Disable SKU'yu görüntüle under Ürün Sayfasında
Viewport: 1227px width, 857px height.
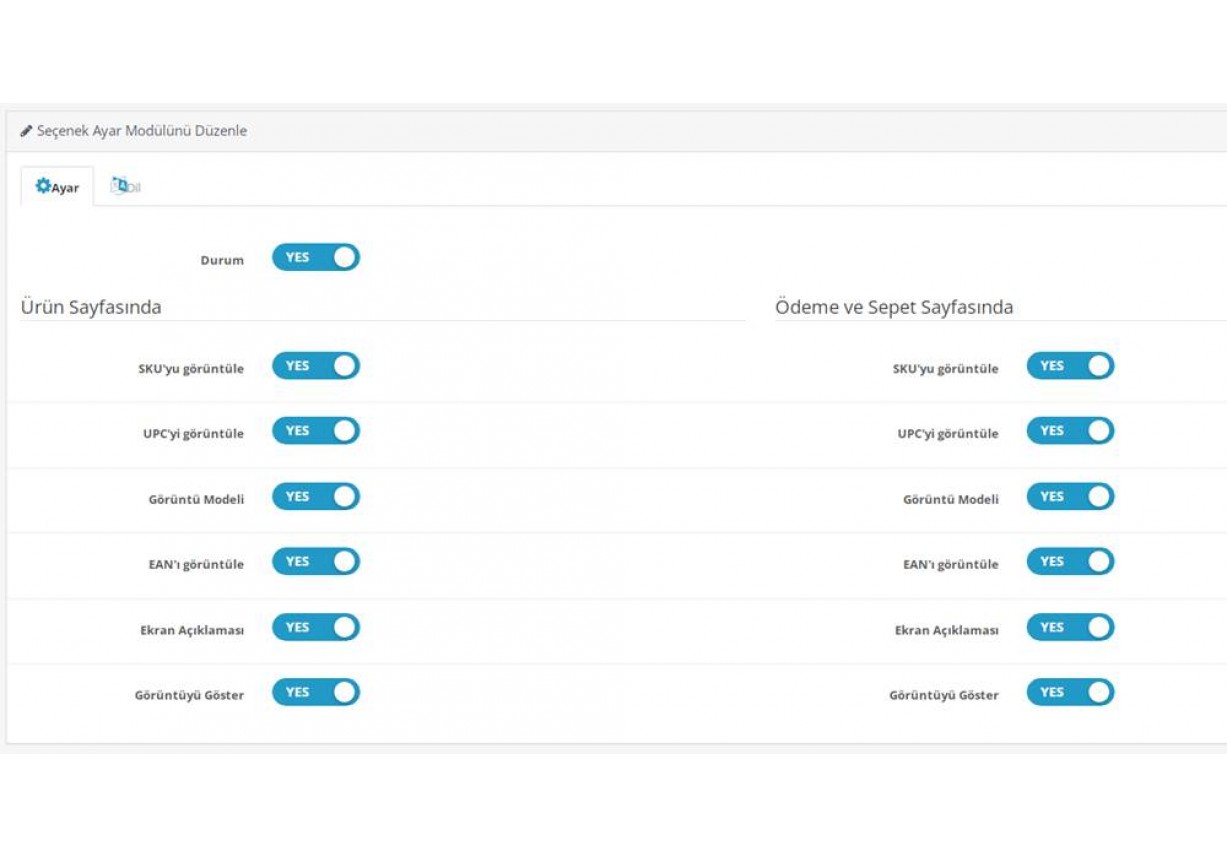click(x=315, y=366)
